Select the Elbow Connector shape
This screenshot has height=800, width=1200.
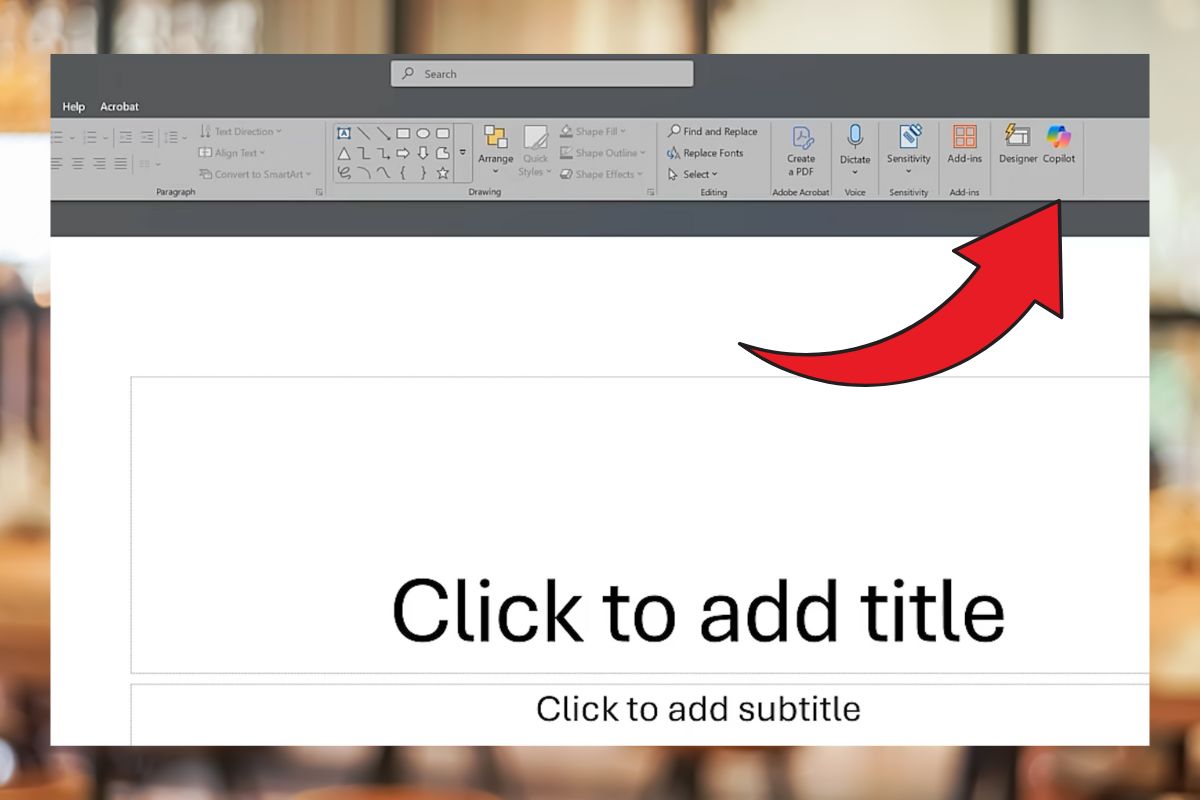pos(364,153)
